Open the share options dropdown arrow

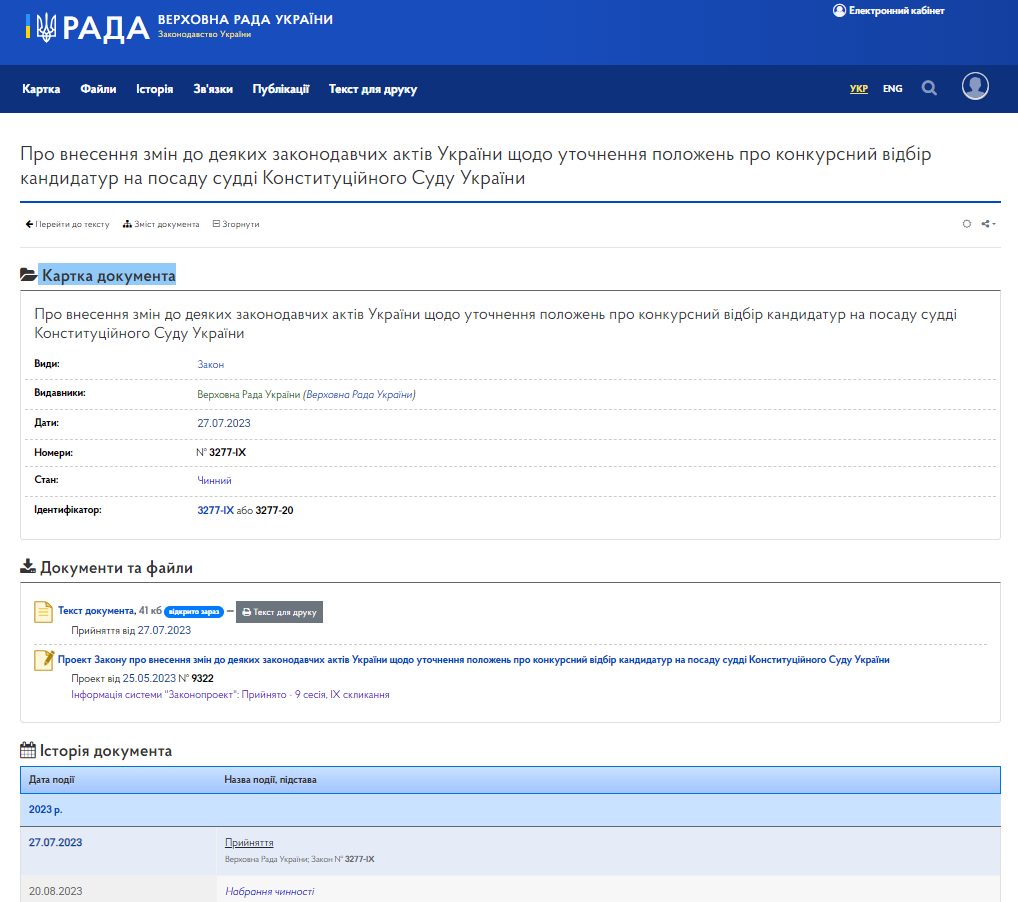pos(994,224)
